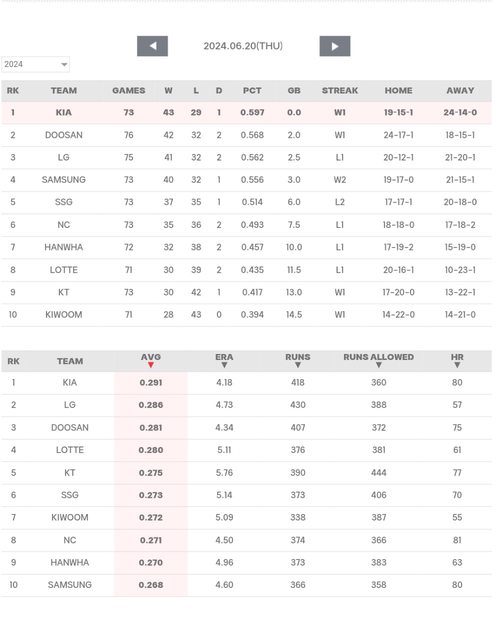
Task: Select KIWOOM row in standings table
Action: tap(247, 315)
